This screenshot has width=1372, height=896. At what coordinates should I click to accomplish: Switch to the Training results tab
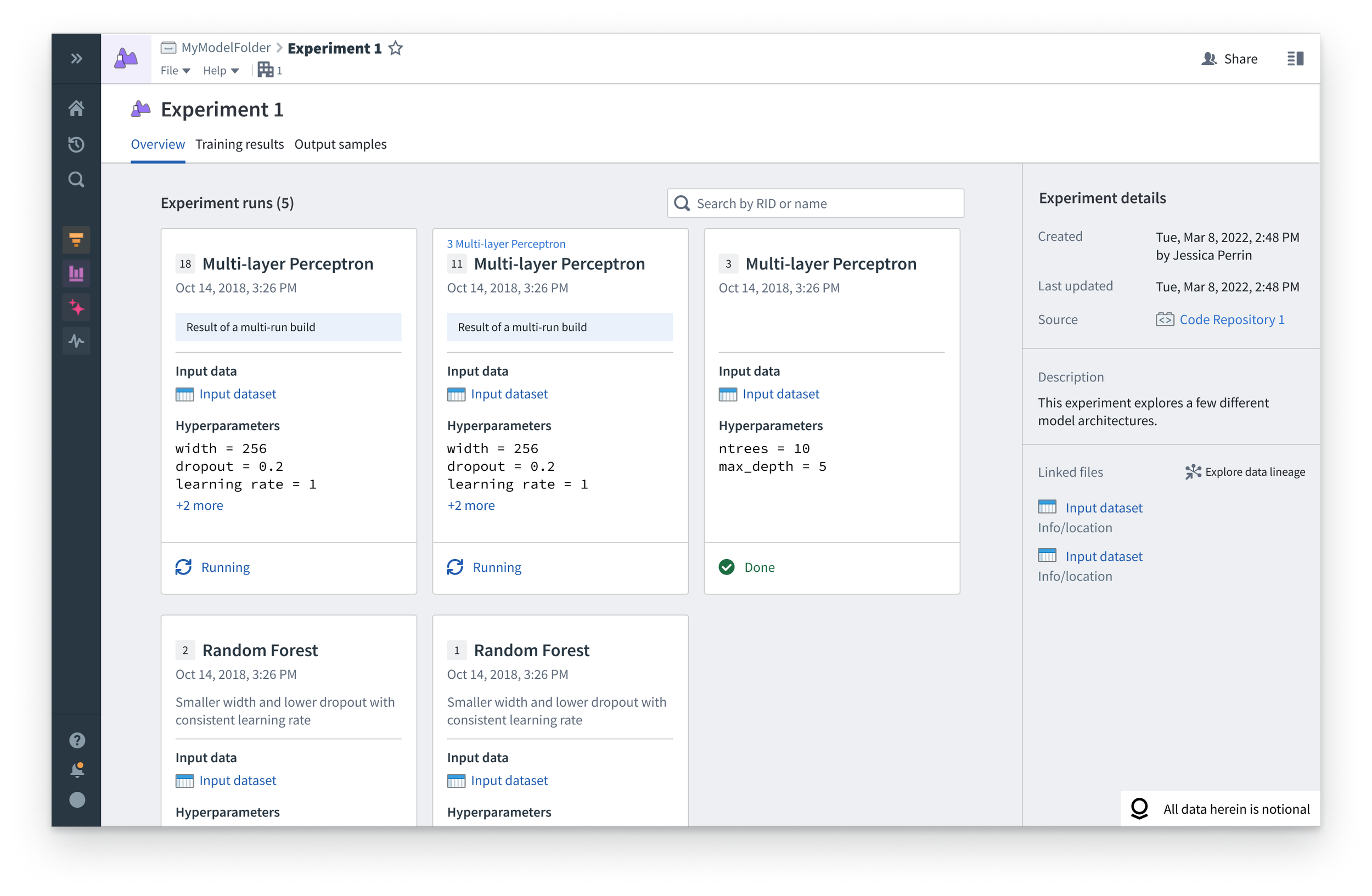tap(239, 144)
